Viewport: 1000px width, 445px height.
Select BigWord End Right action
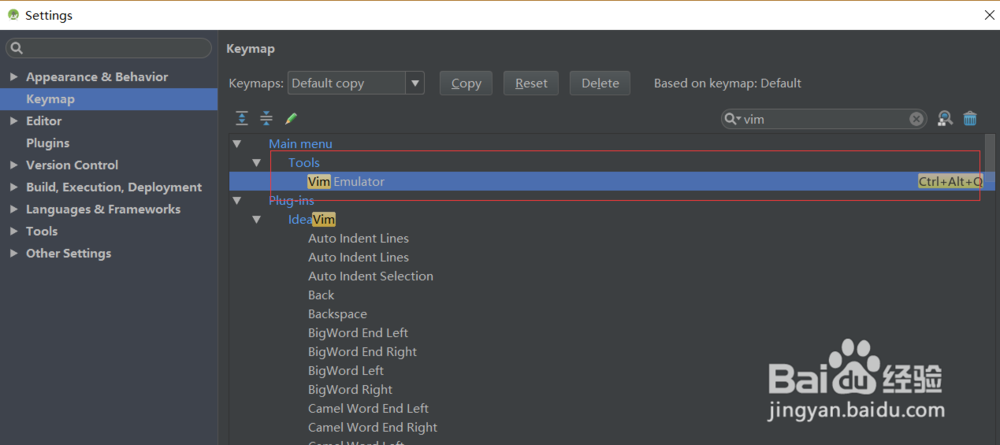pyautogui.click(x=362, y=352)
